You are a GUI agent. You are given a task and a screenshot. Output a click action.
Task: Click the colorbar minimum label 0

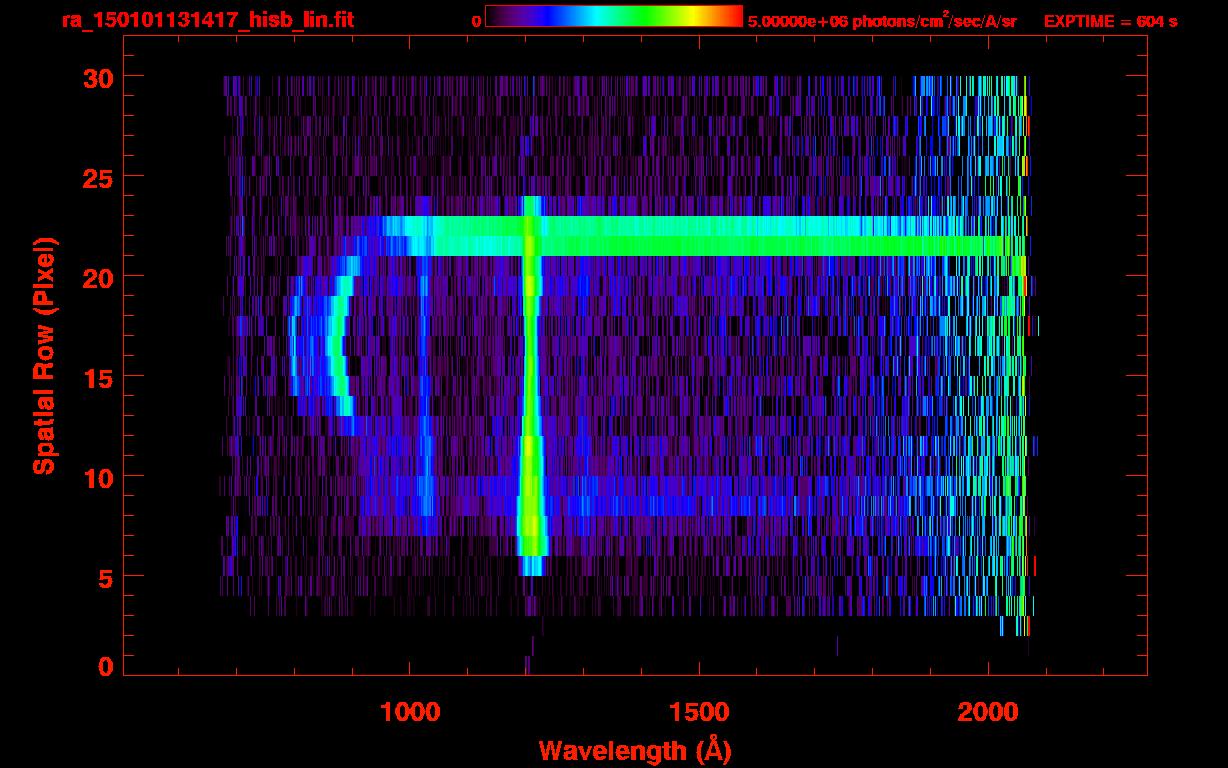[478, 22]
